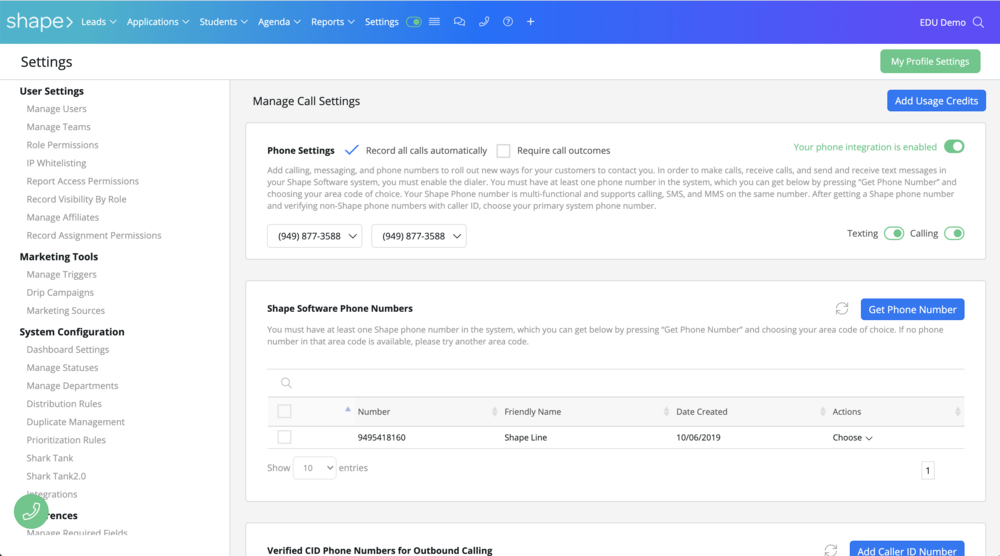The height and width of the screenshot is (556, 1000).
Task: Open Record Assignment Permissions
Action: pyautogui.click(x=94, y=235)
